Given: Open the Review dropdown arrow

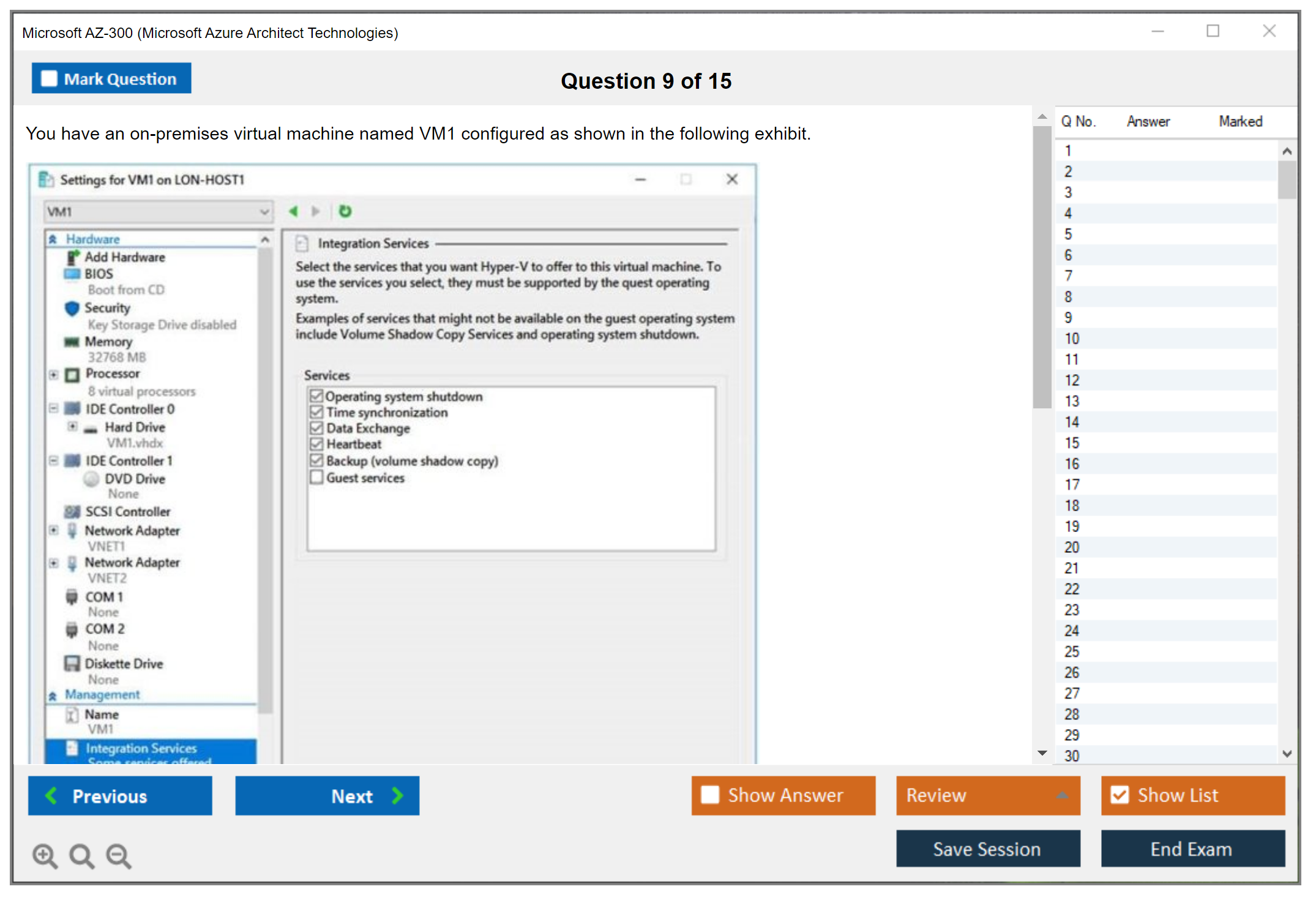Looking at the screenshot, I should pos(1062,795).
